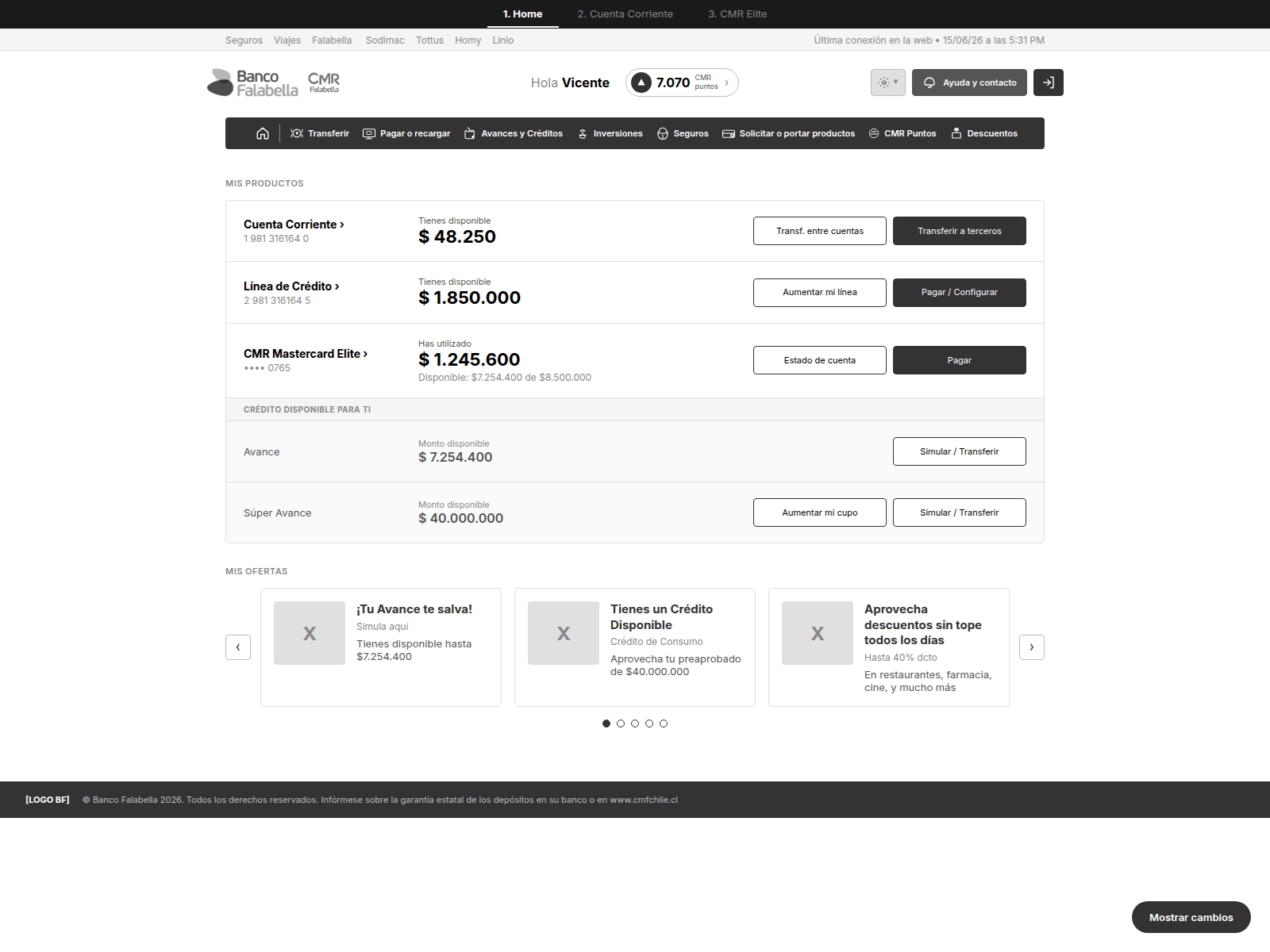Click Transf. entre cuentas button
This screenshot has height=952, width=1270.
(820, 231)
